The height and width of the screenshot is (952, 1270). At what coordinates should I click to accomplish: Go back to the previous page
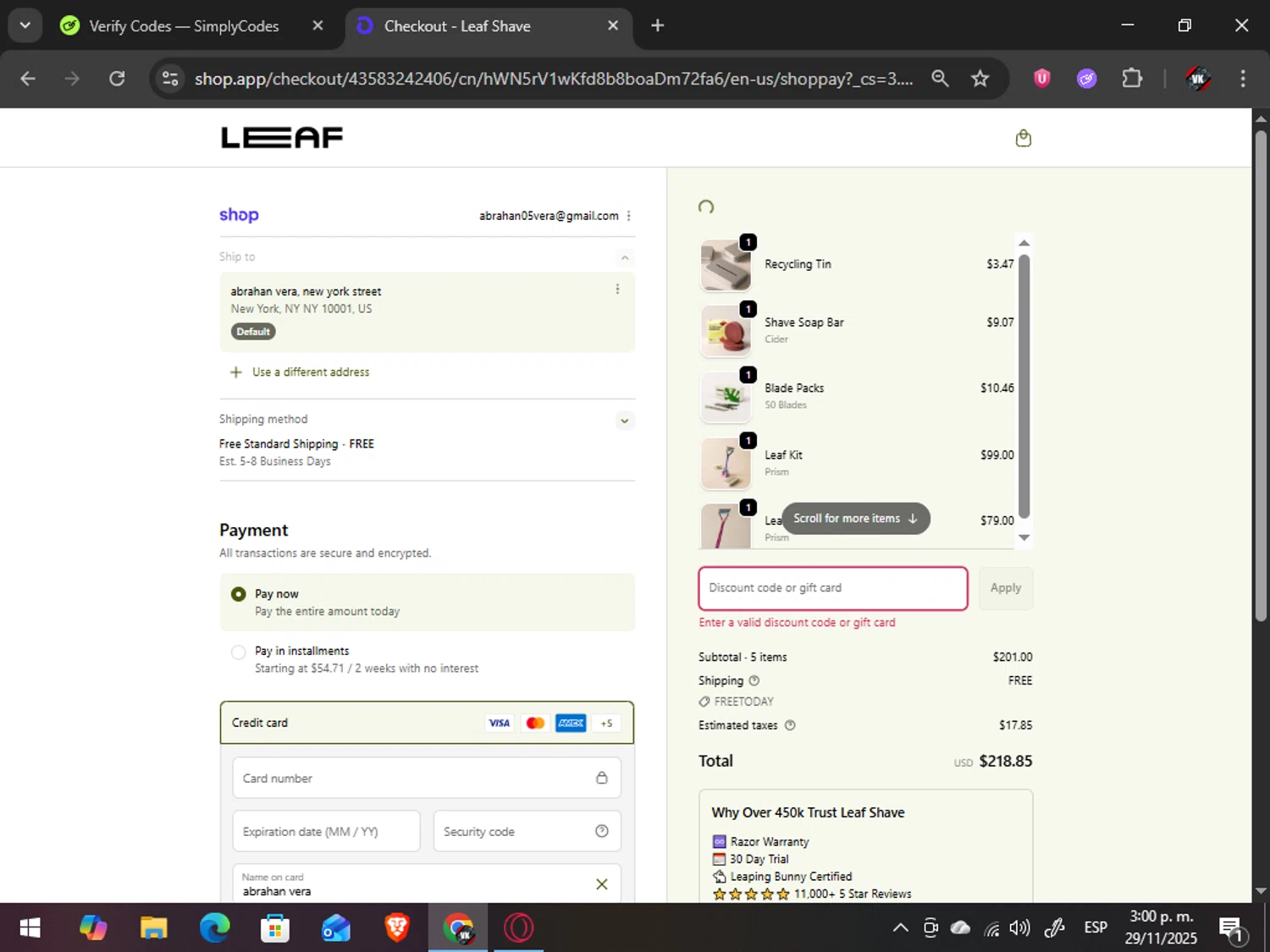[x=28, y=79]
